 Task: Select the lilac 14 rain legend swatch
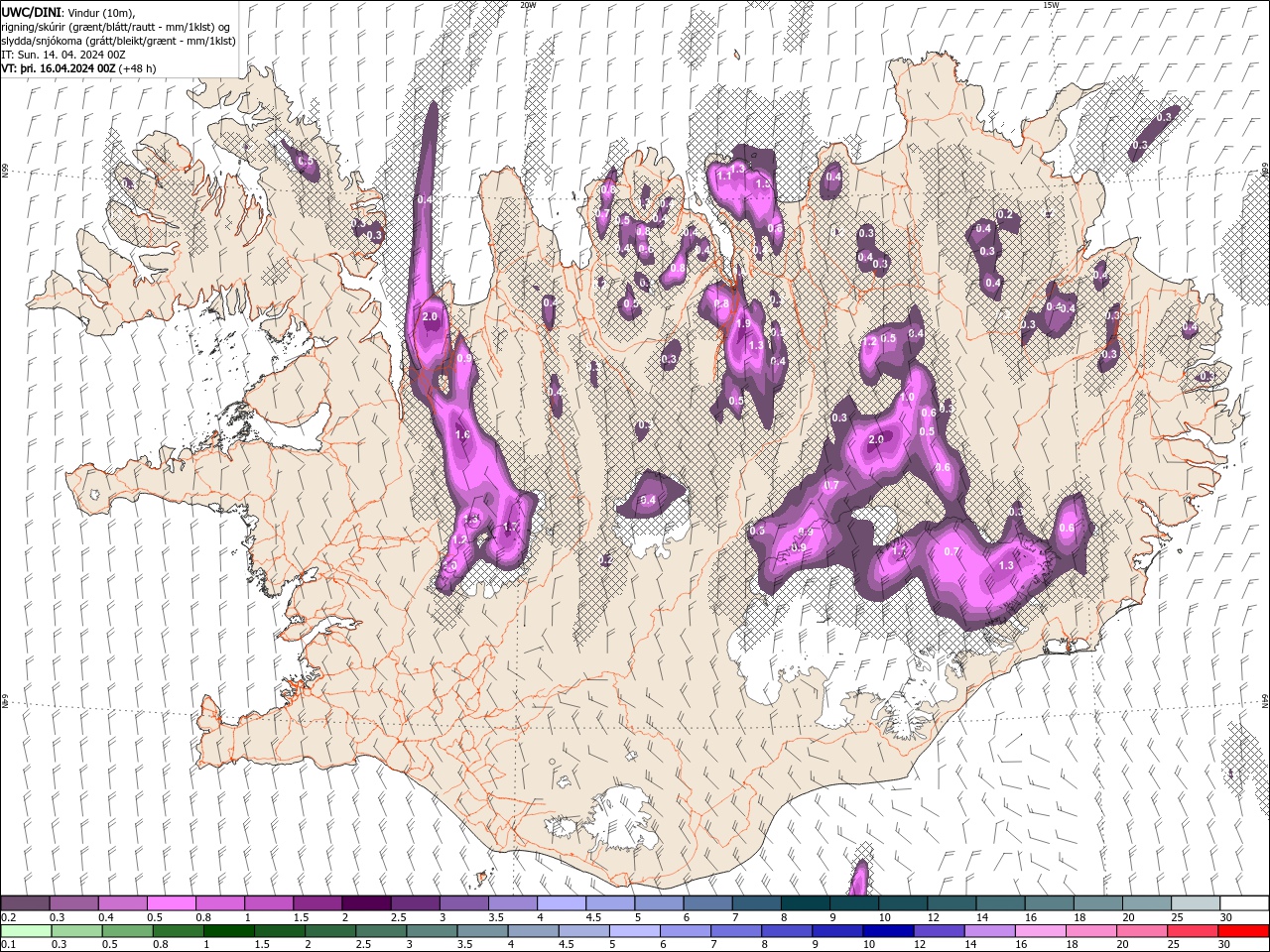(x=990, y=931)
